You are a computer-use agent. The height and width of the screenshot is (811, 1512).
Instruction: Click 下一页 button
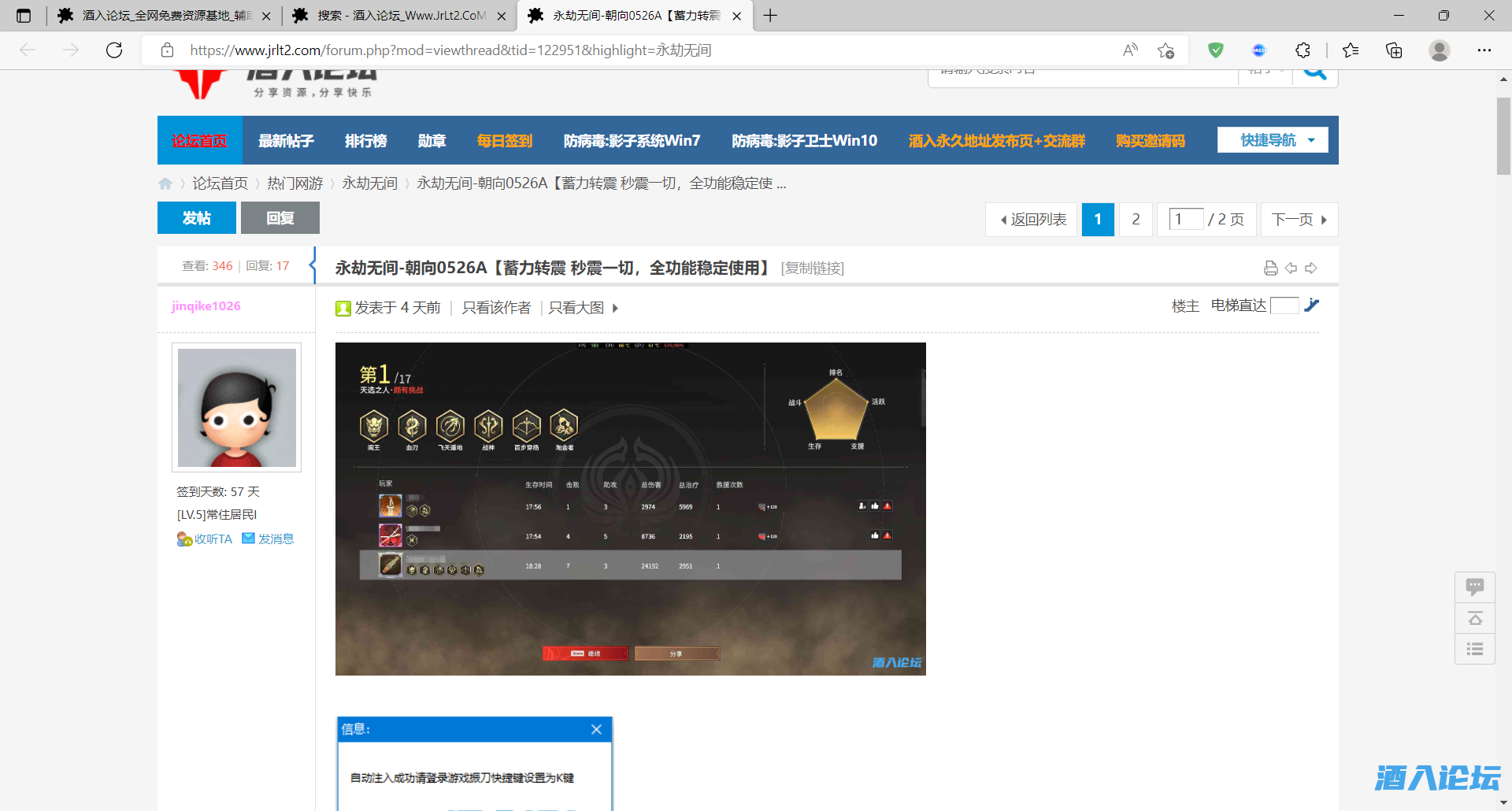(1299, 220)
